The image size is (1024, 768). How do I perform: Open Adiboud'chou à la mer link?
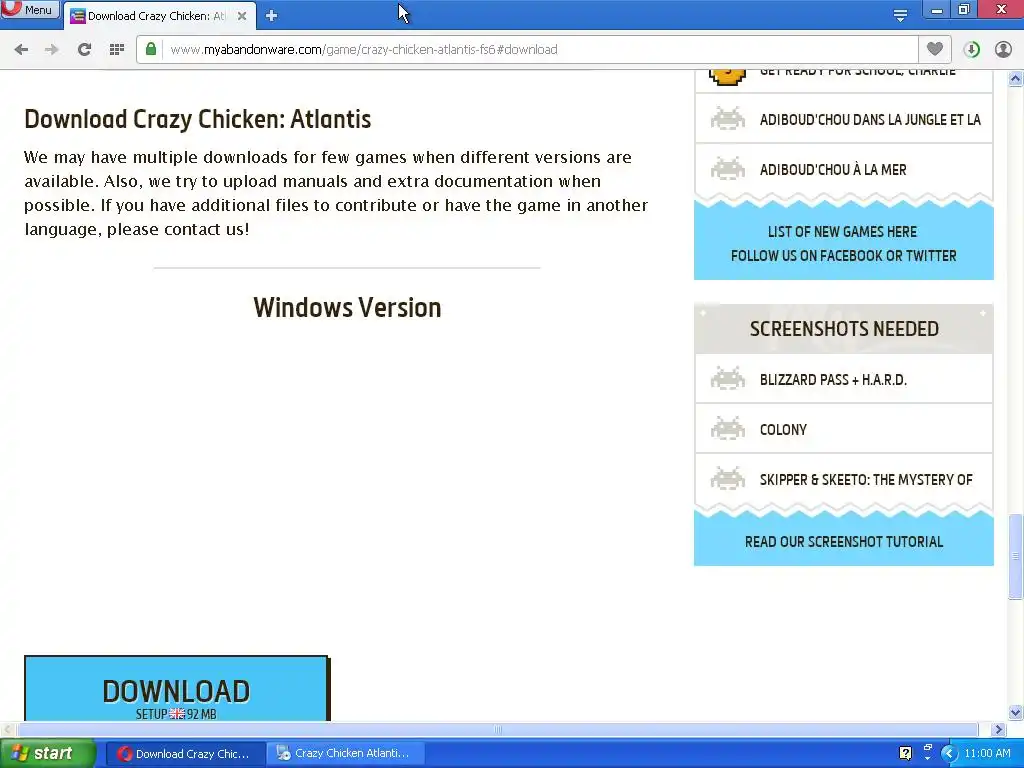833,170
